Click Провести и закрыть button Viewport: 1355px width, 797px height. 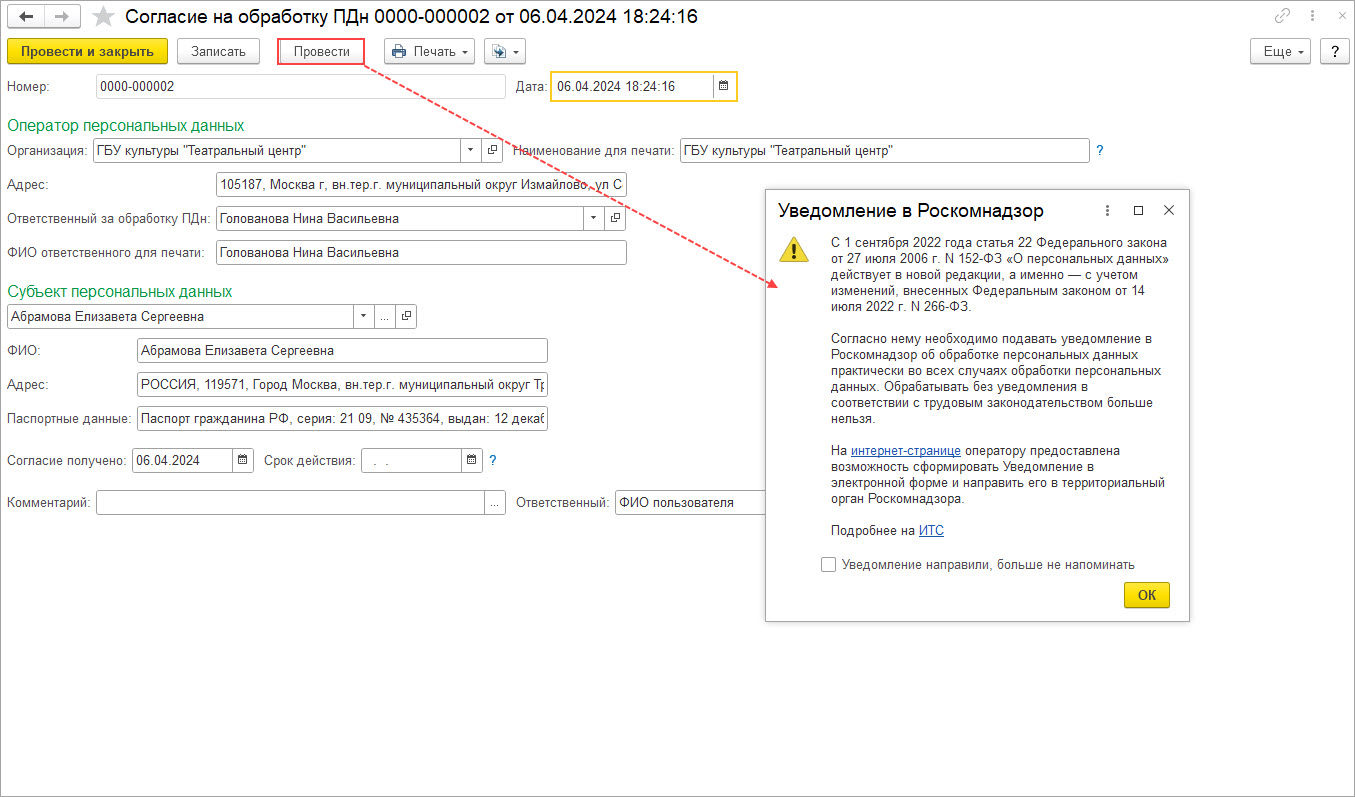[x=87, y=51]
